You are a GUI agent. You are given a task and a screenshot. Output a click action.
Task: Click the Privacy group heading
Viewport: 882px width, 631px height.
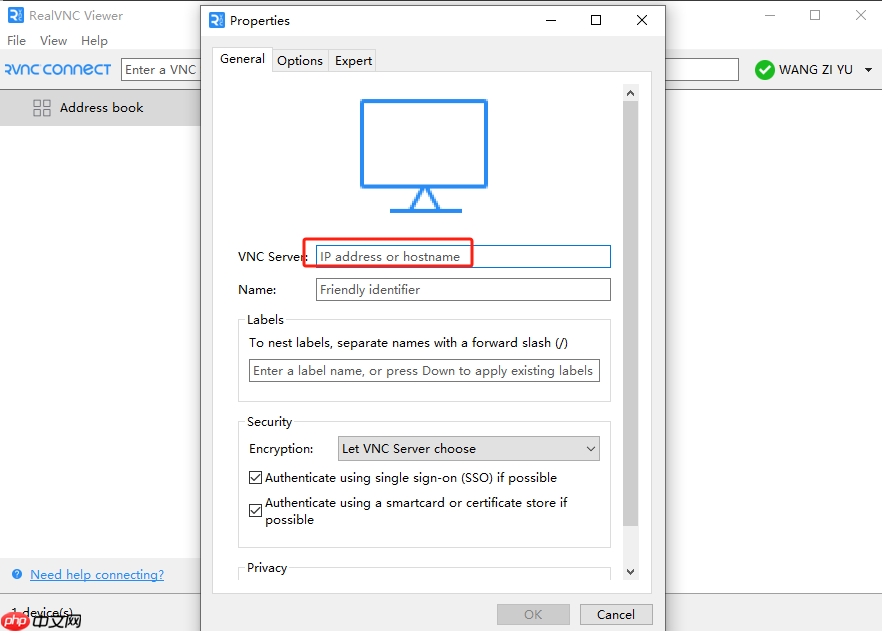pyautogui.click(x=267, y=567)
